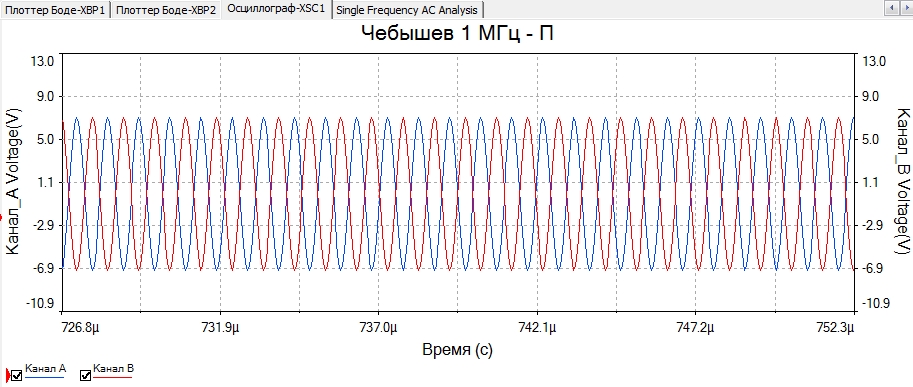
Task: Click red Канал B legend line
Action: tap(112, 378)
